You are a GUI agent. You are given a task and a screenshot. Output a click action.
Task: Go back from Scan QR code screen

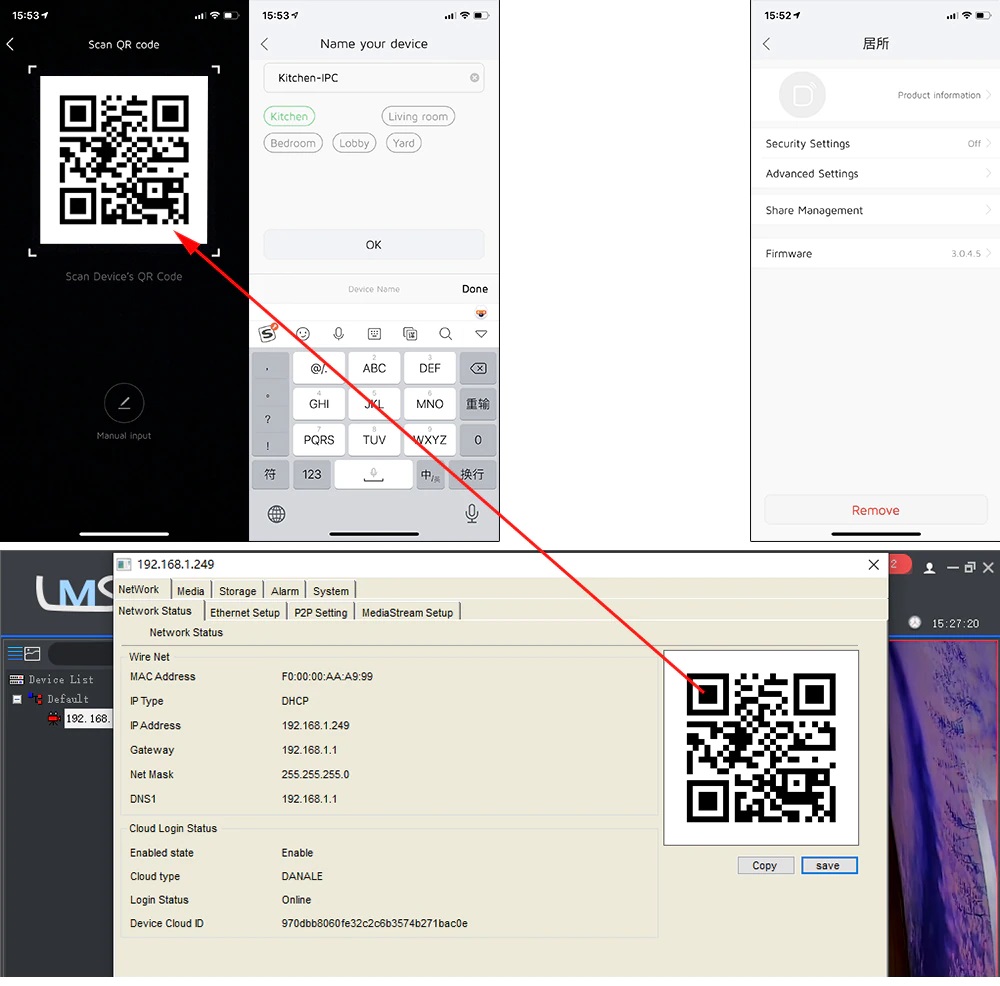tap(10, 45)
